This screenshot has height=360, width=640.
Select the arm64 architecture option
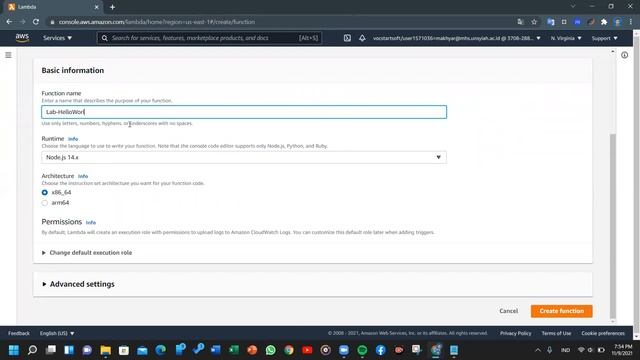click(x=44, y=203)
